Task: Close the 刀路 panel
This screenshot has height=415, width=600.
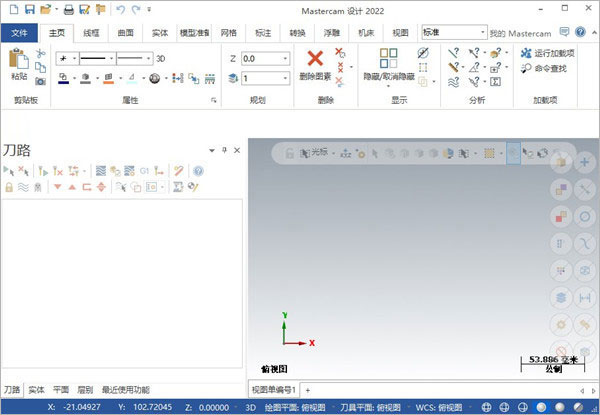Action: click(237, 150)
